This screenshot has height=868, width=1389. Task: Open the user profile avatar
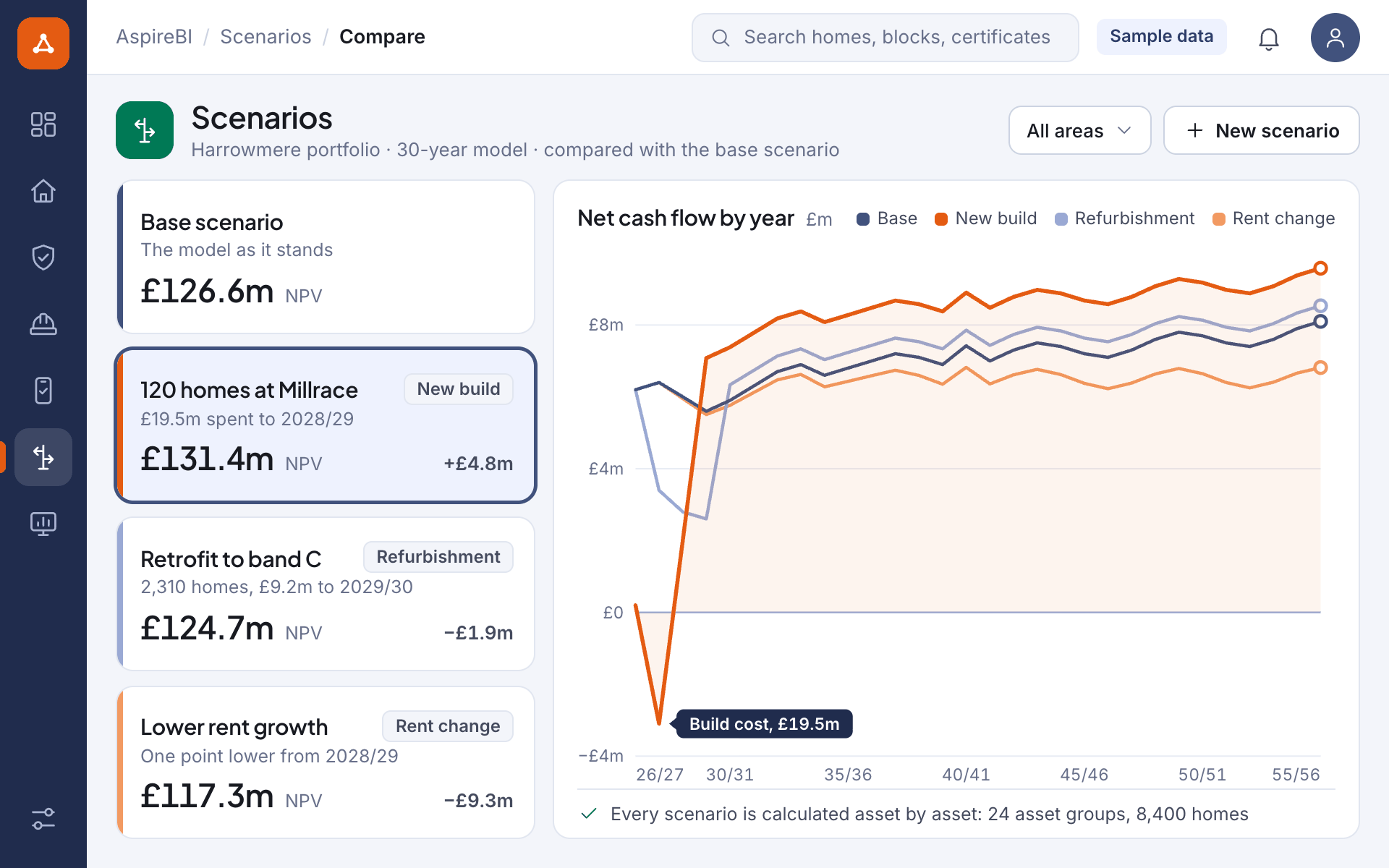[x=1335, y=38]
